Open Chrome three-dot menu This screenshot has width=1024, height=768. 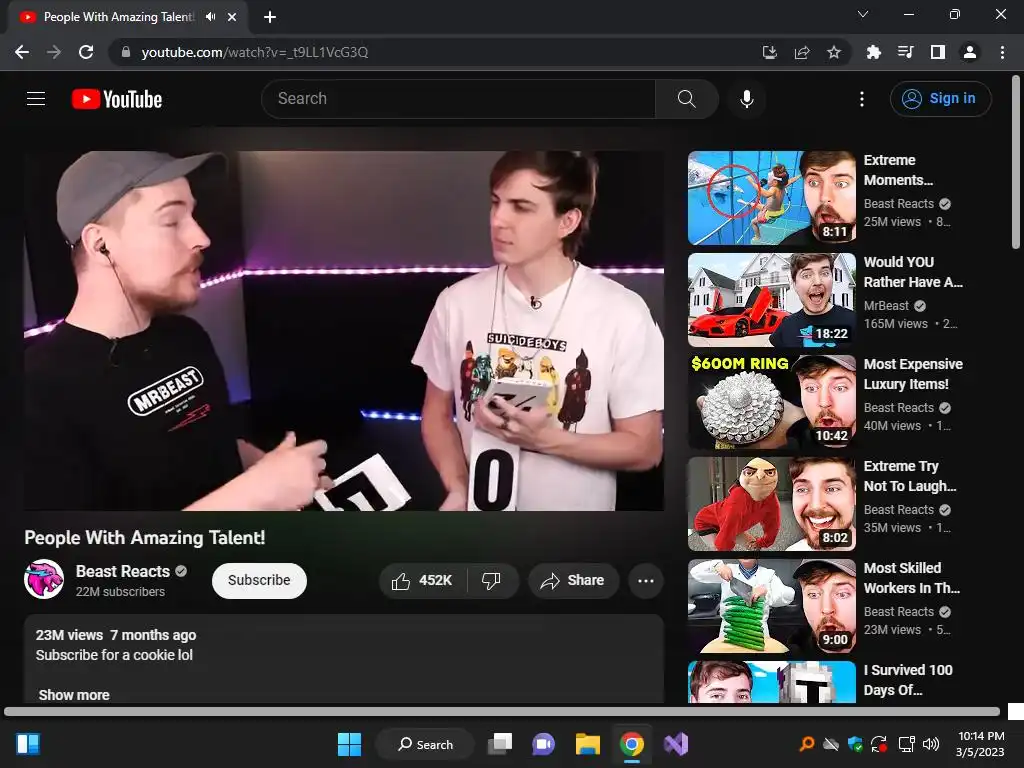click(1002, 52)
